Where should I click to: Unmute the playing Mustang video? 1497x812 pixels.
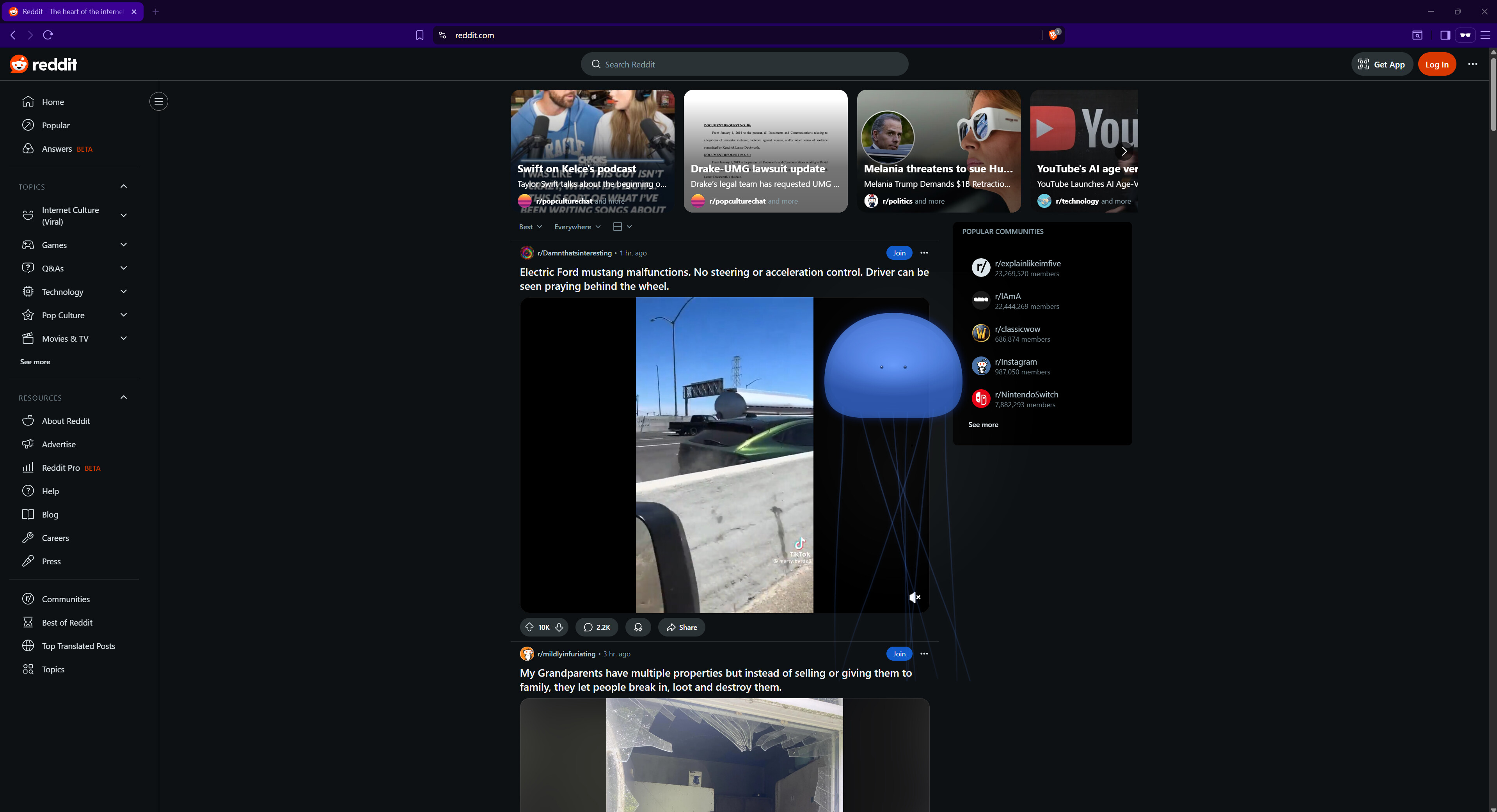(x=915, y=597)
